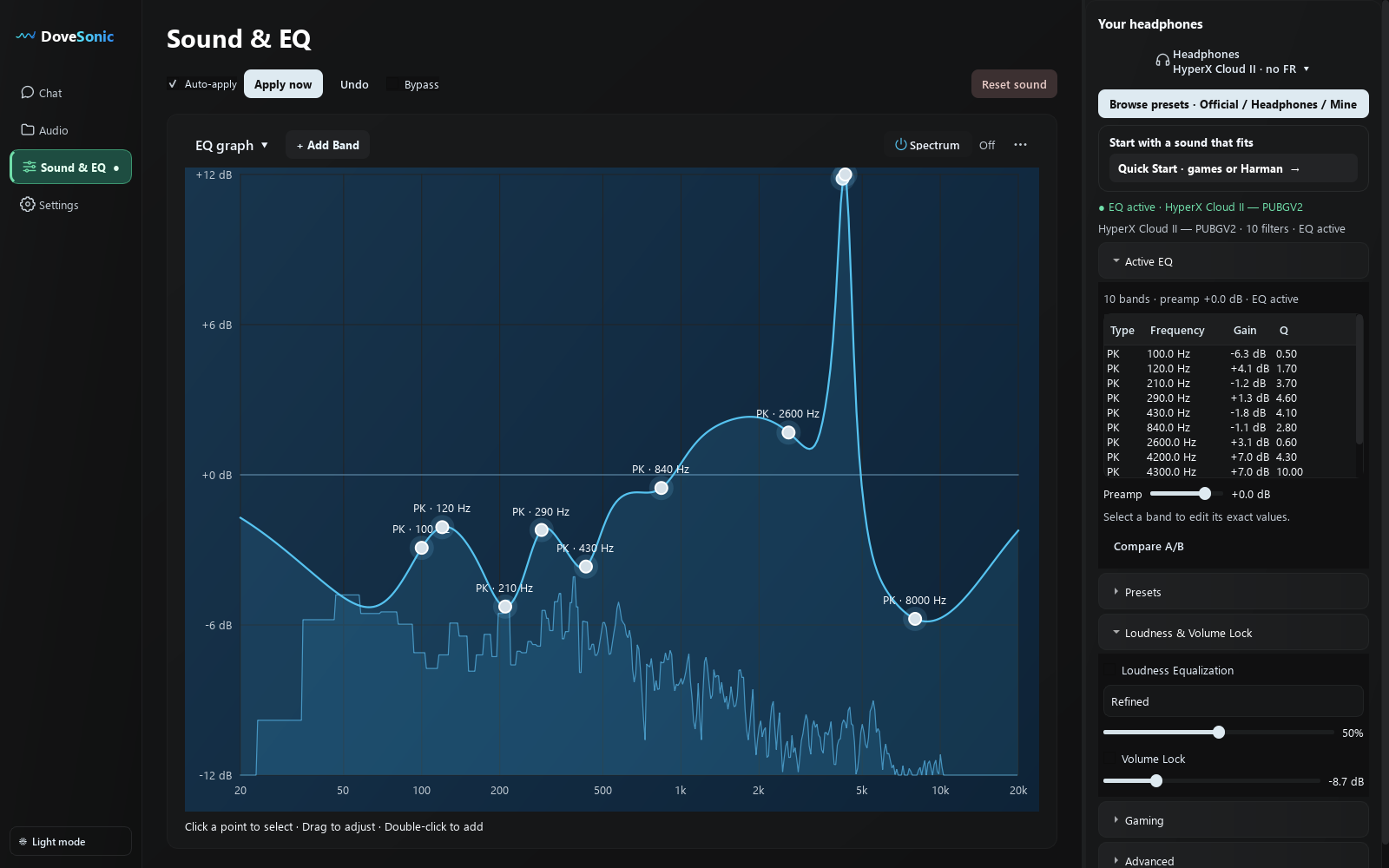Enable the Bypass checkbox
Viewport: 1389px width, 868px height.
pos(393,83)
